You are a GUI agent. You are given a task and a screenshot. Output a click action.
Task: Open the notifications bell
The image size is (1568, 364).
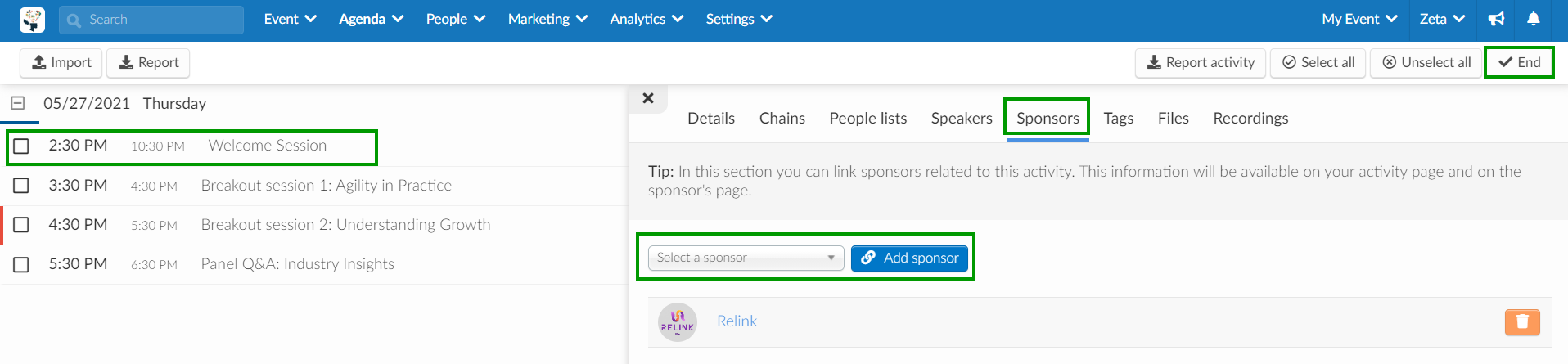pyautogui.click(x=1534, y=20)
